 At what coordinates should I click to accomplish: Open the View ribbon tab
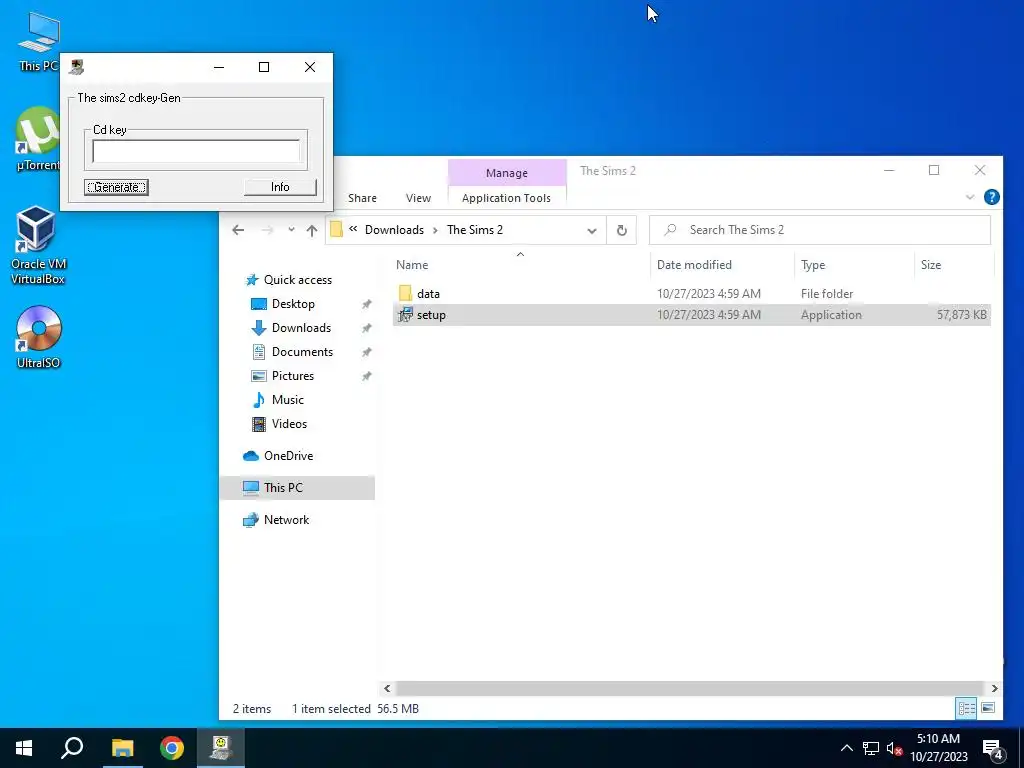click(x=418, y=198)
